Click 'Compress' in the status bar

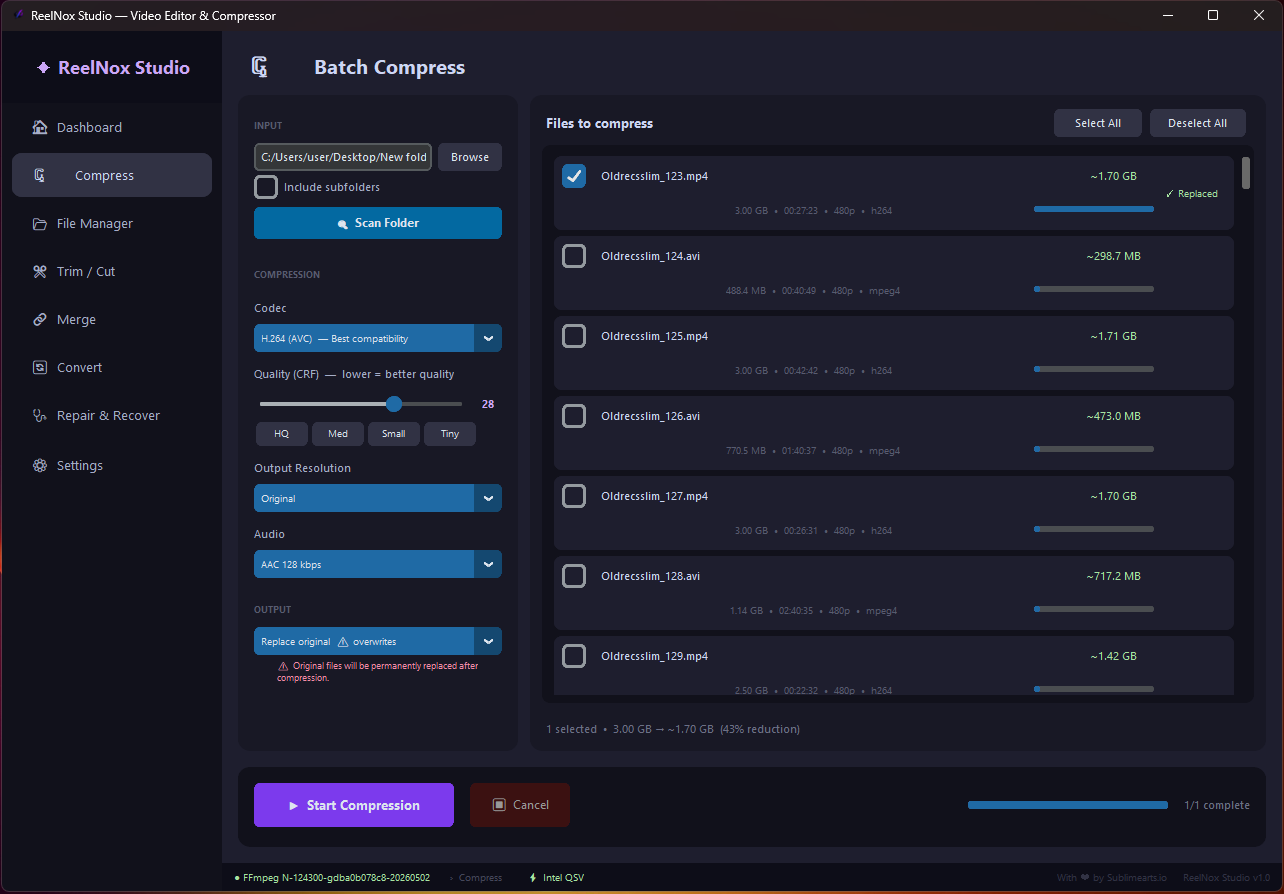pyautogui.click(x=480, y=878)
